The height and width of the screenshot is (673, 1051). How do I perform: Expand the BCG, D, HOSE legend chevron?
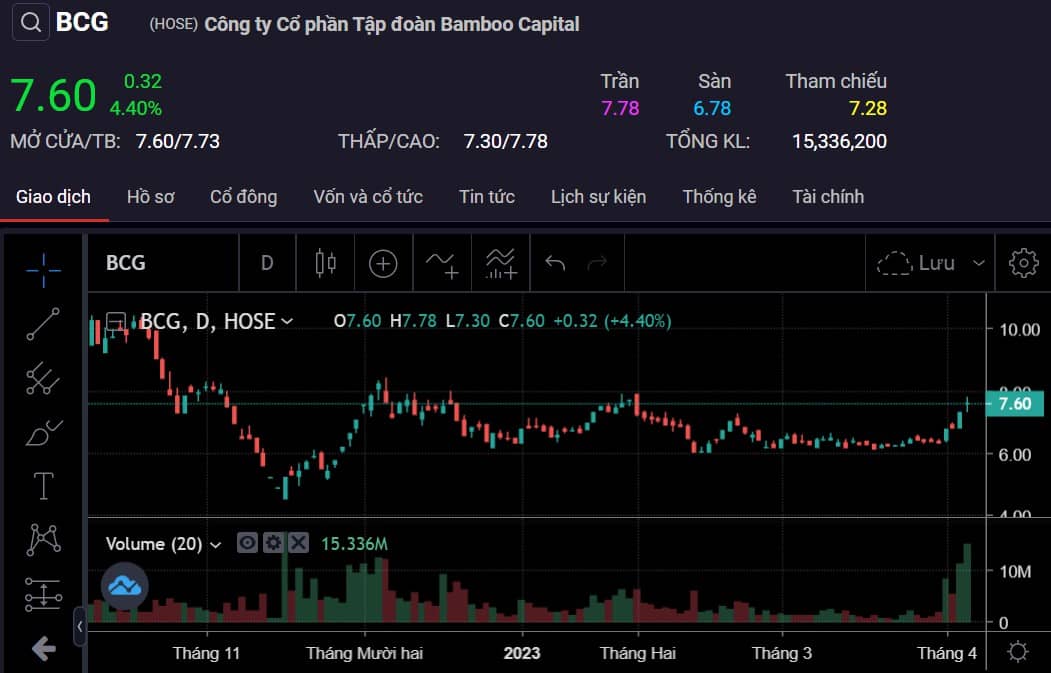[x=287, y=322]
